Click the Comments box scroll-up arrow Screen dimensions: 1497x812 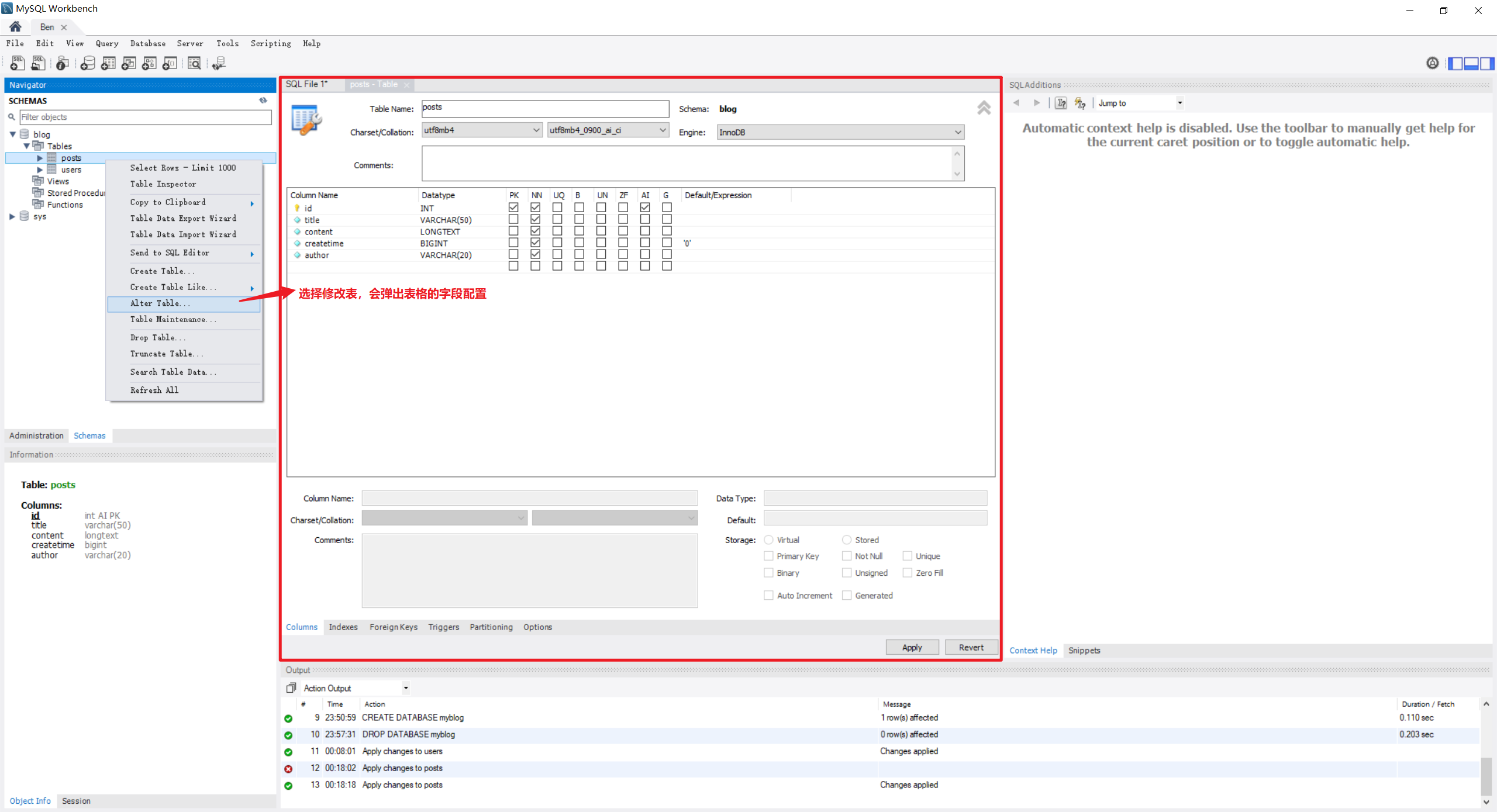tap(957, 154)
